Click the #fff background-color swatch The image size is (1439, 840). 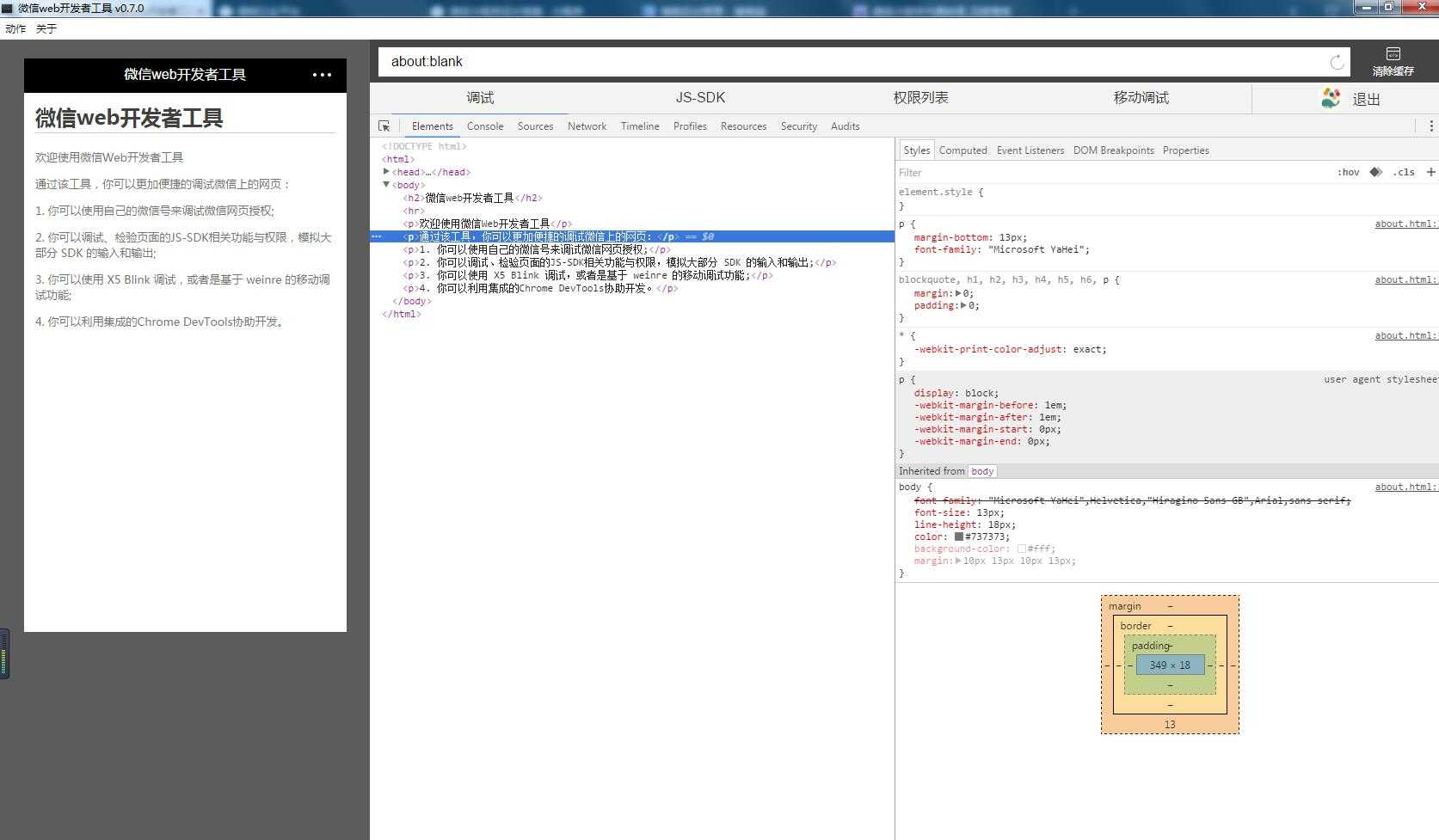[x=1021, y=549]
